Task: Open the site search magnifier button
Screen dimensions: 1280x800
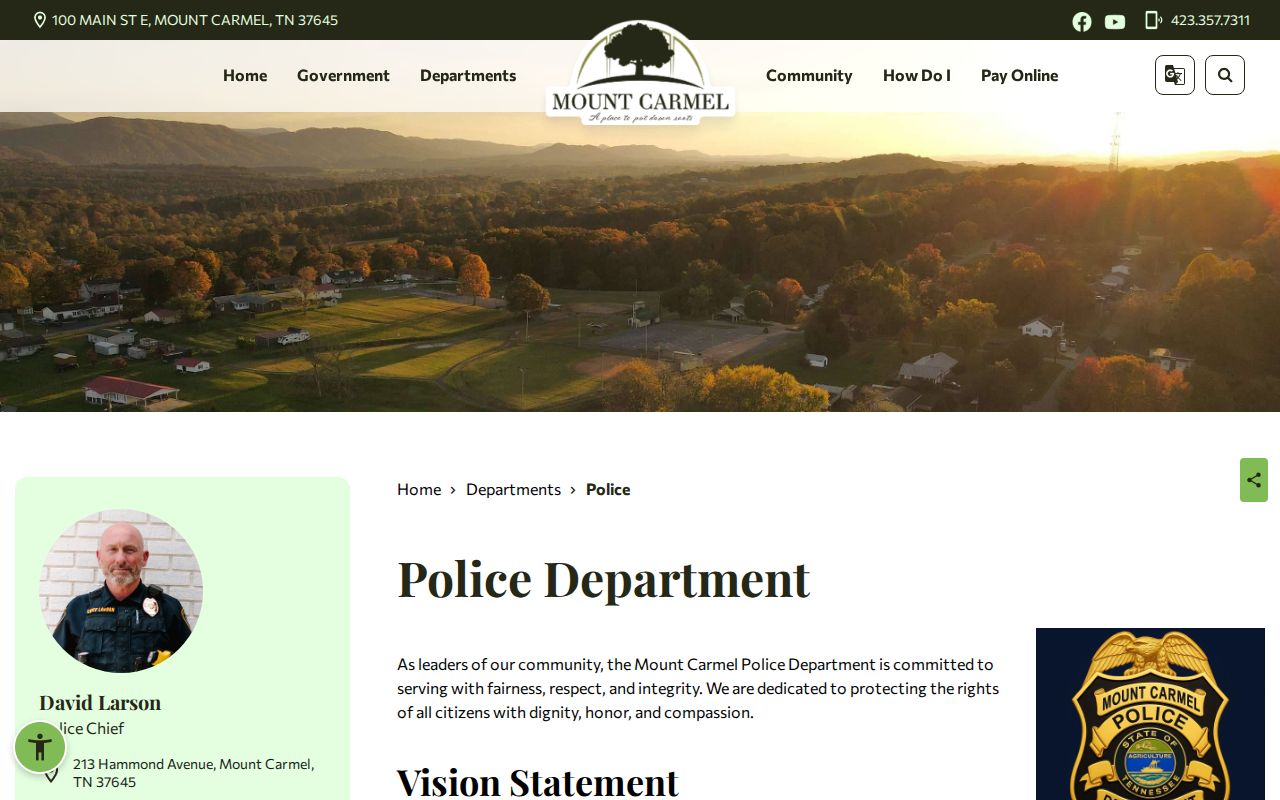Action: click(x=1225, y=75)
